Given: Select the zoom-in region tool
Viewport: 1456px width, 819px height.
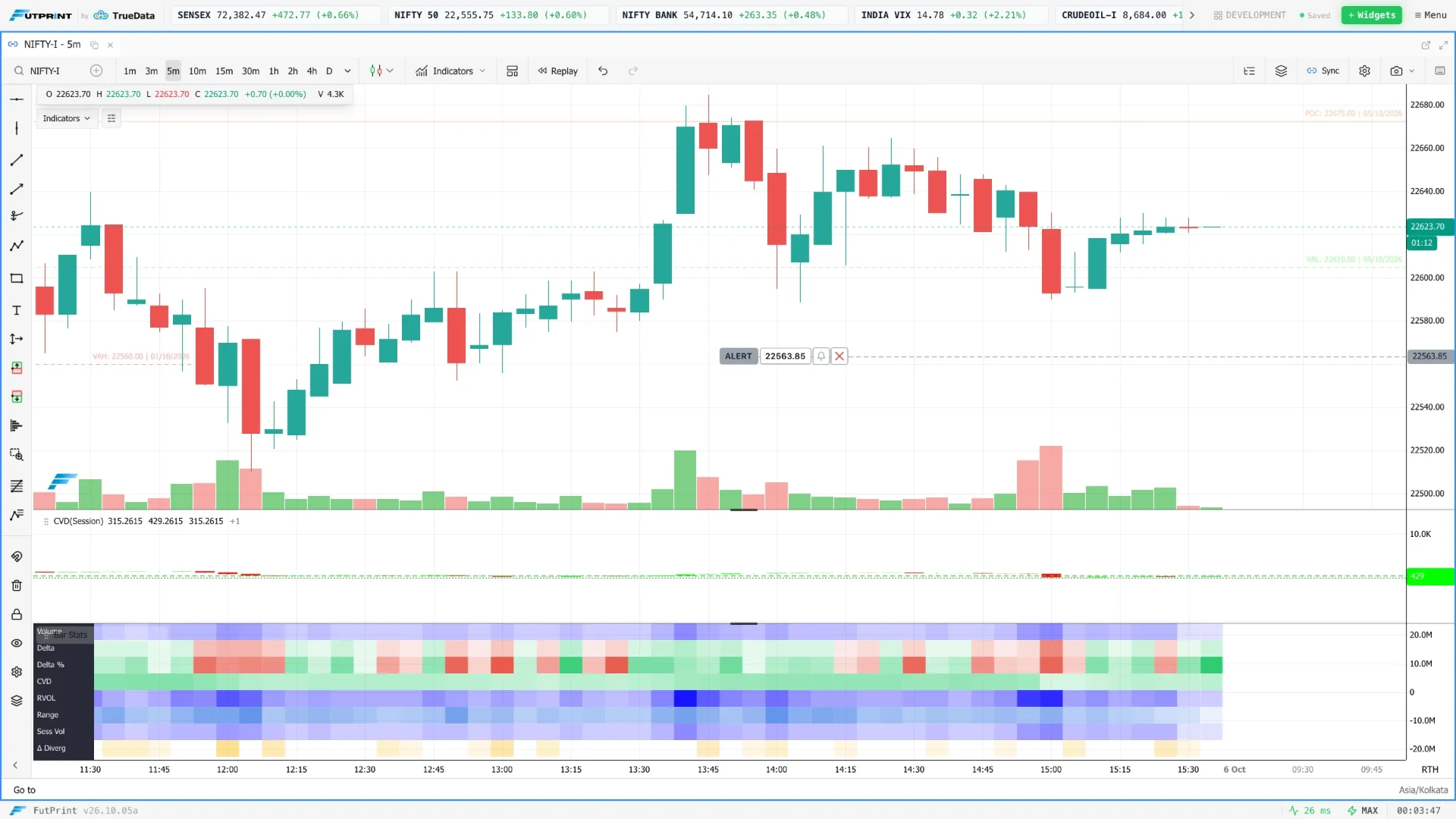Looking at the screenshot, I should [x=17, y=455].
